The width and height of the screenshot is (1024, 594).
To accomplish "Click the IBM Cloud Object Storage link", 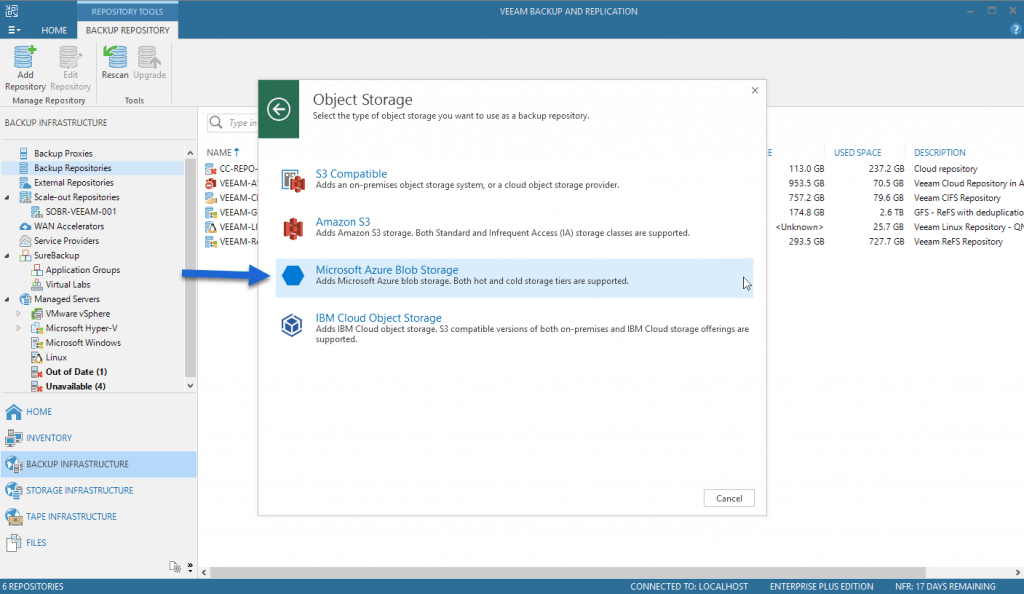I will pos(378,318).
